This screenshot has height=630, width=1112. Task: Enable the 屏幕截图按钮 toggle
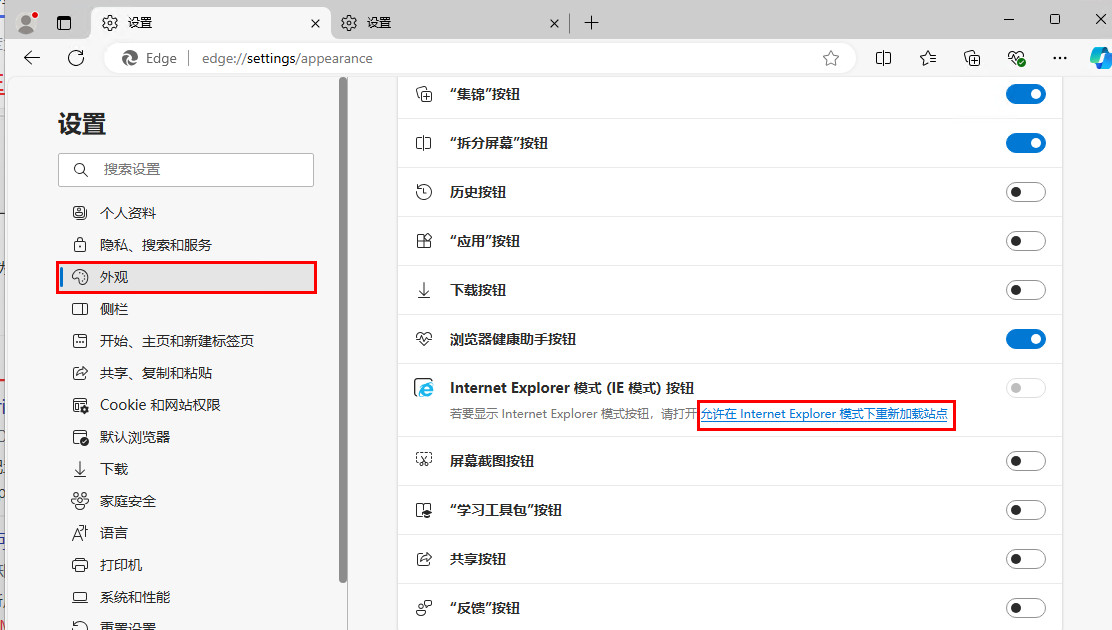pyautogui.click(x=1025, y=461)
